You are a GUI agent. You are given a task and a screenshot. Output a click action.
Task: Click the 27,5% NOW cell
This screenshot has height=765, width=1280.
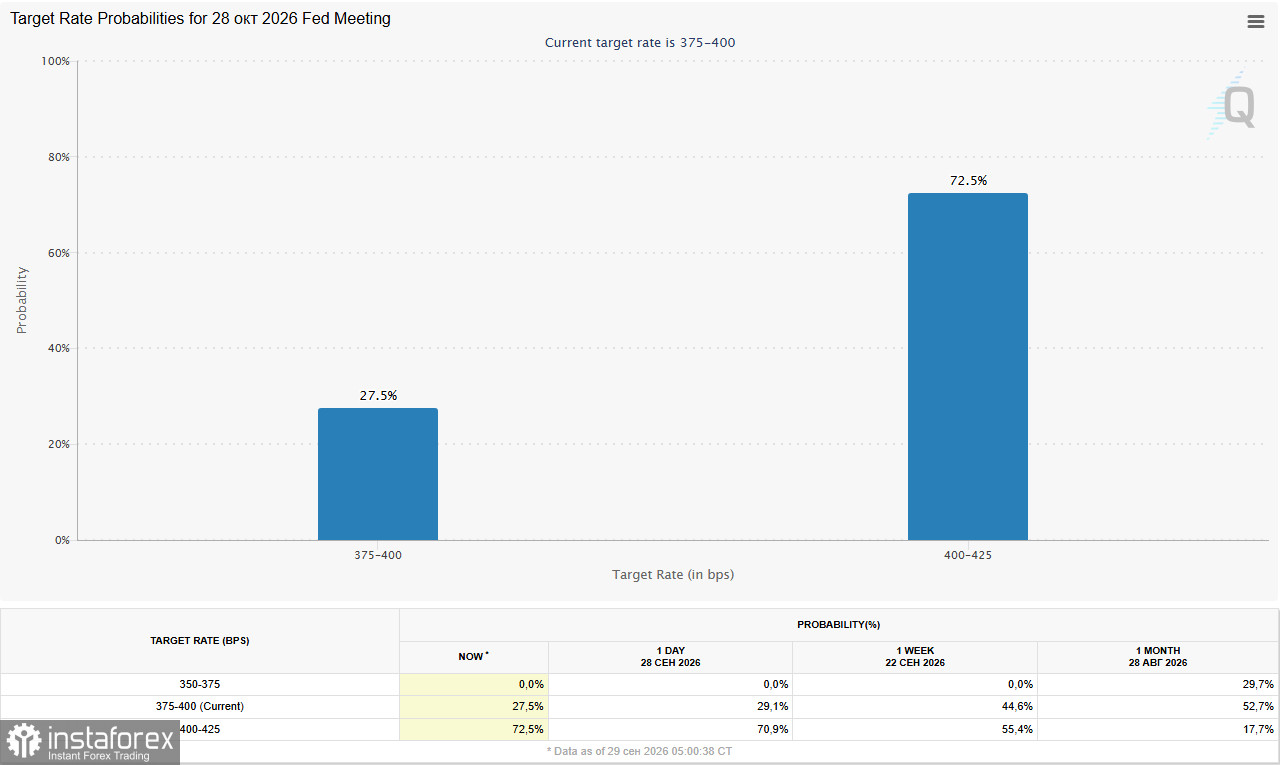point(474,706)
